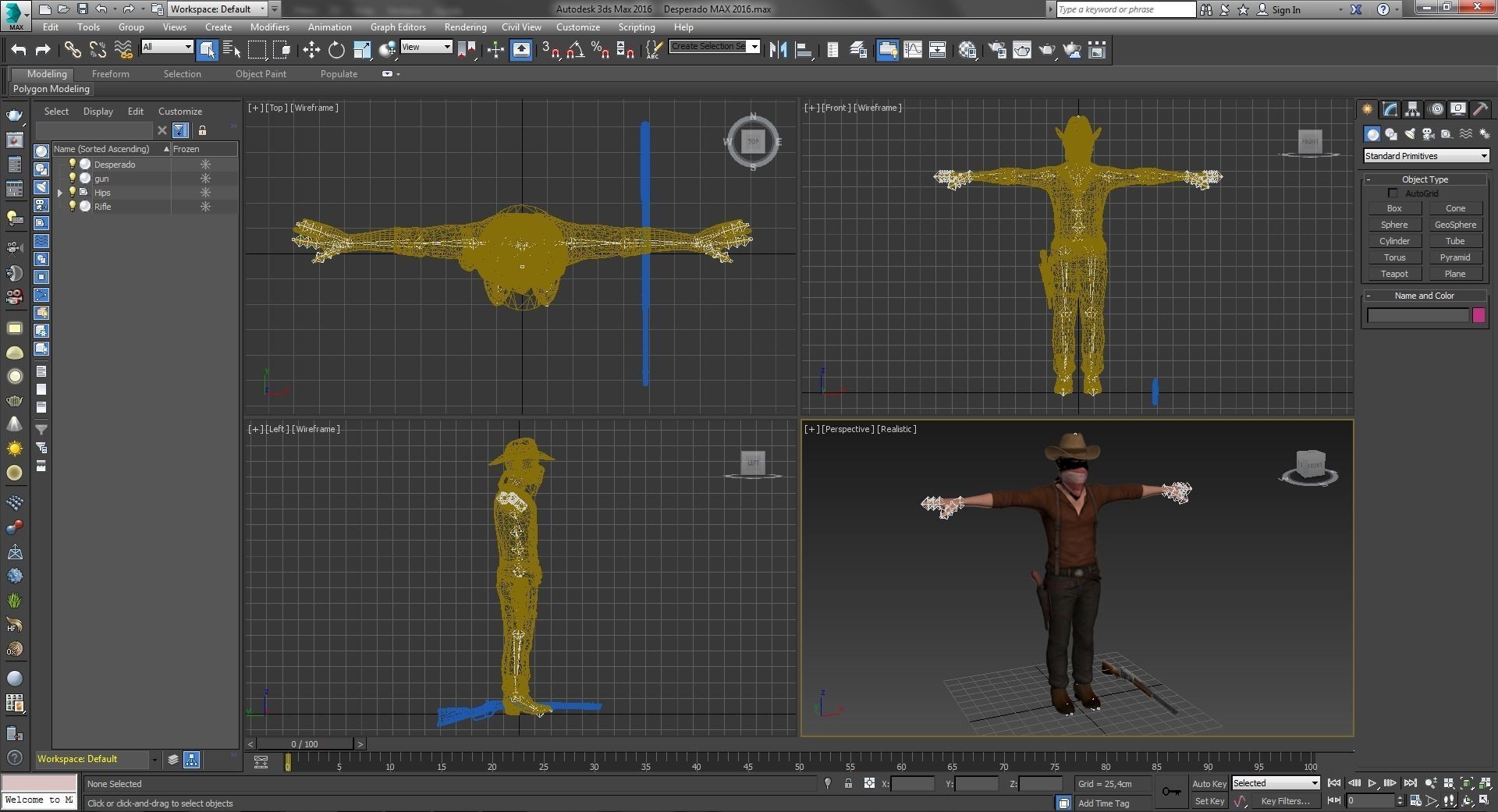Click the Teapot primitive button
The height and width of the screenshot is (812, 1498).
[1393, 274]
